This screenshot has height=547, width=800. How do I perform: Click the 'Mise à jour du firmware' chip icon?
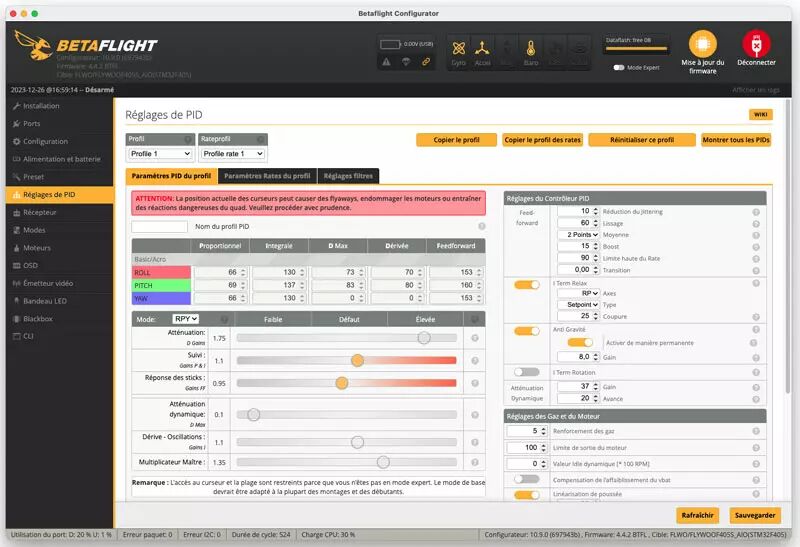703,44
